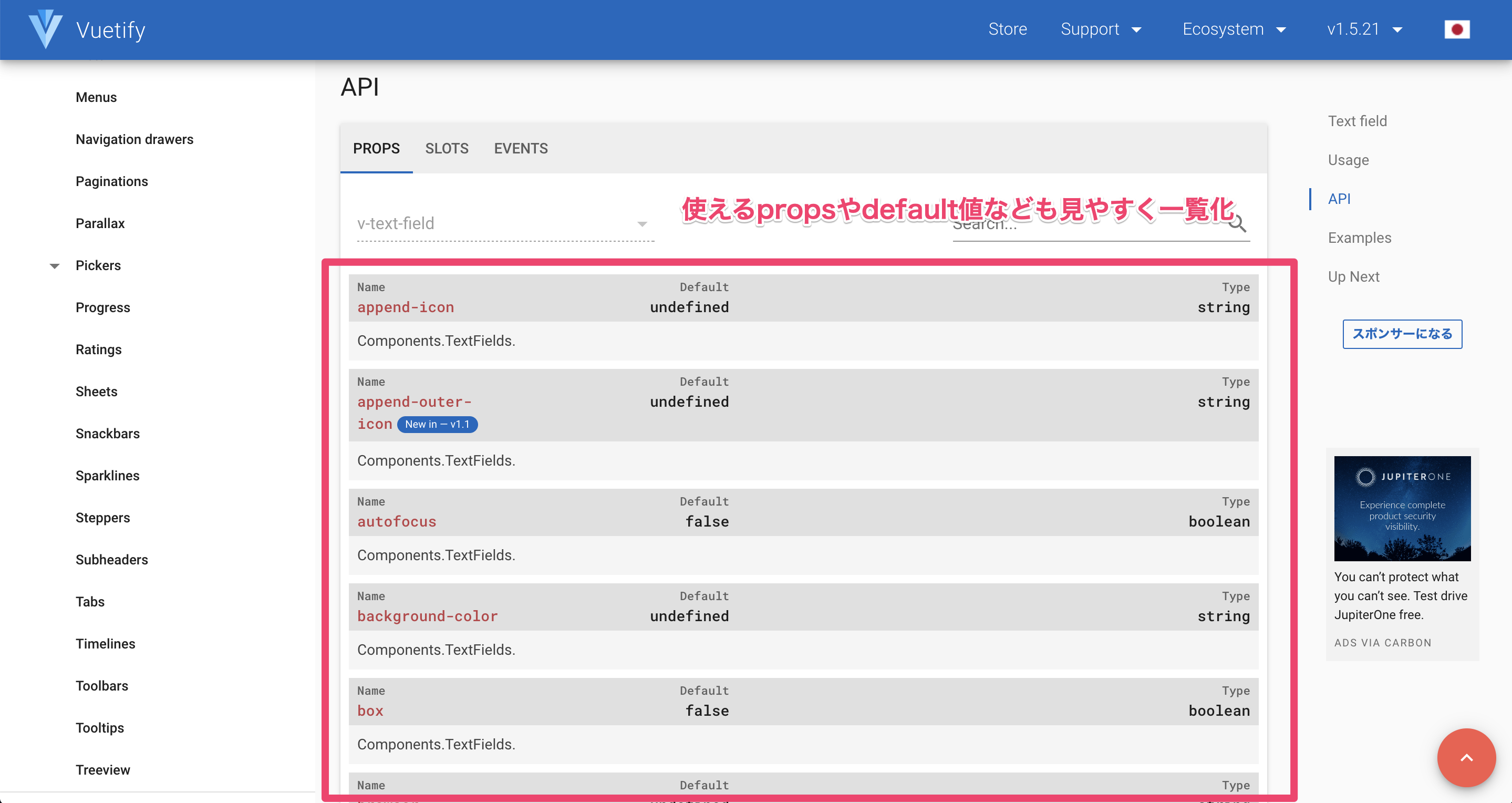Click the search magnifier icon

coord(1237,224)
